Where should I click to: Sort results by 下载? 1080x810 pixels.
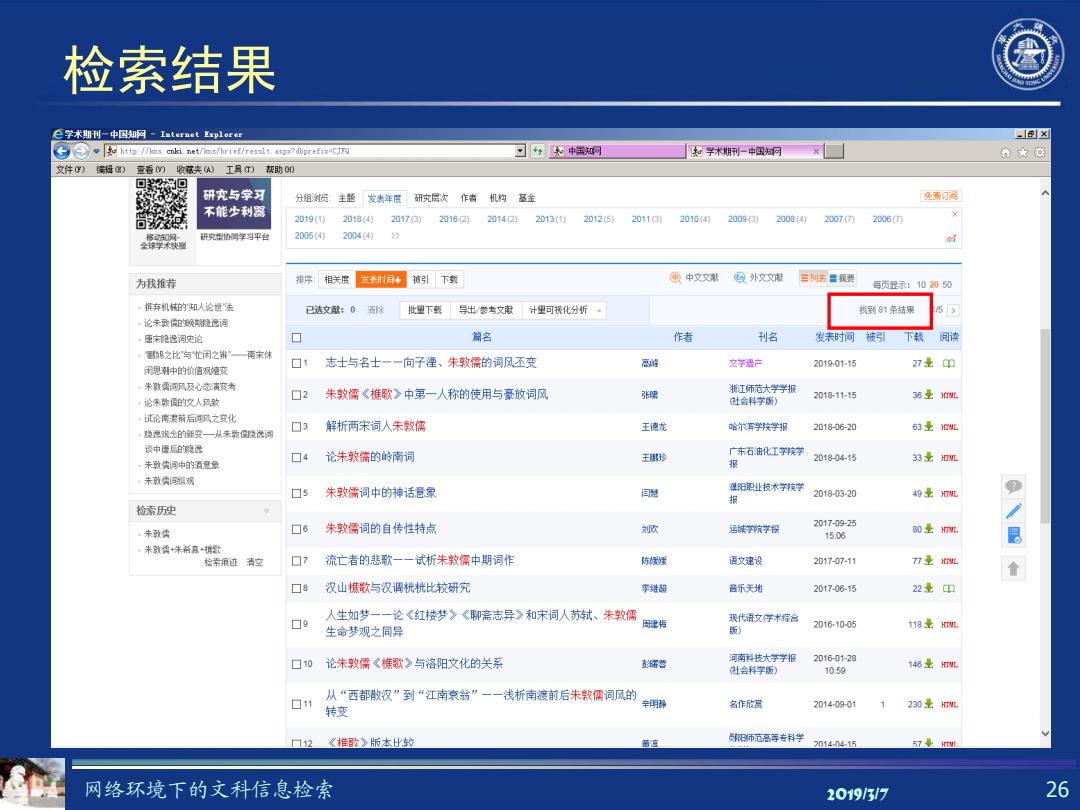pyautogui.click(x=449, y=279)
